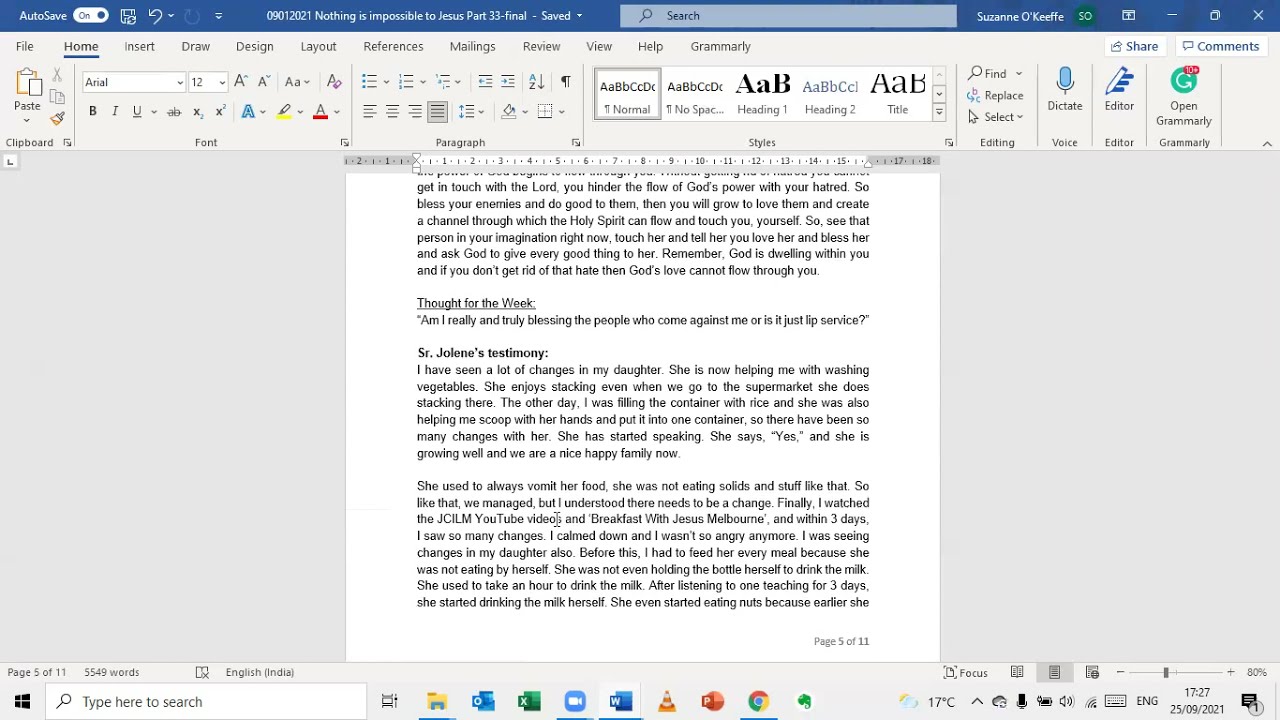Viewport: 1280px width, 720px height.
Task: Apply Heading 1 style
Action: tap(762, 95)
